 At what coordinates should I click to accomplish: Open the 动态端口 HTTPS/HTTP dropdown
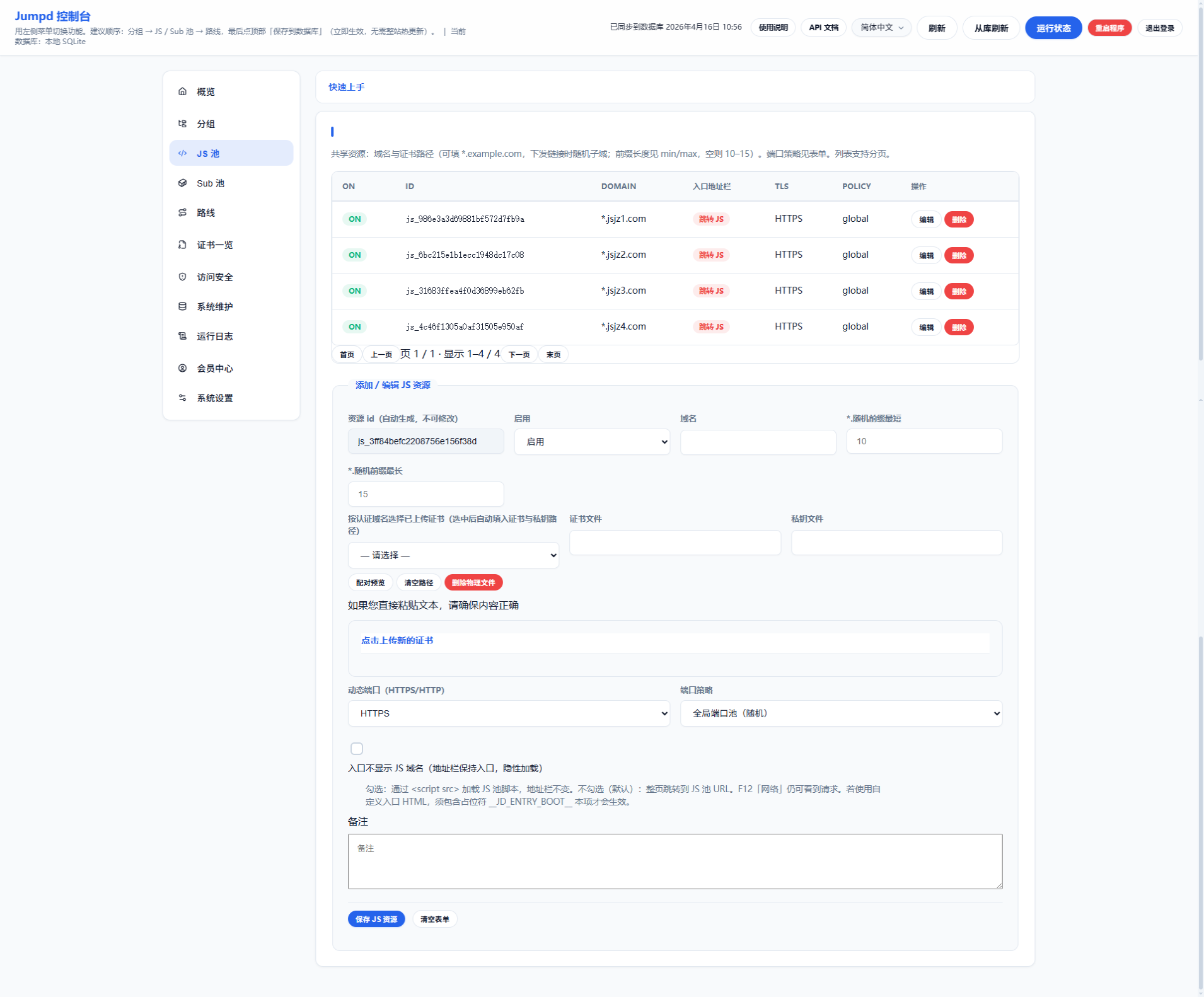[x=508, y=713]
